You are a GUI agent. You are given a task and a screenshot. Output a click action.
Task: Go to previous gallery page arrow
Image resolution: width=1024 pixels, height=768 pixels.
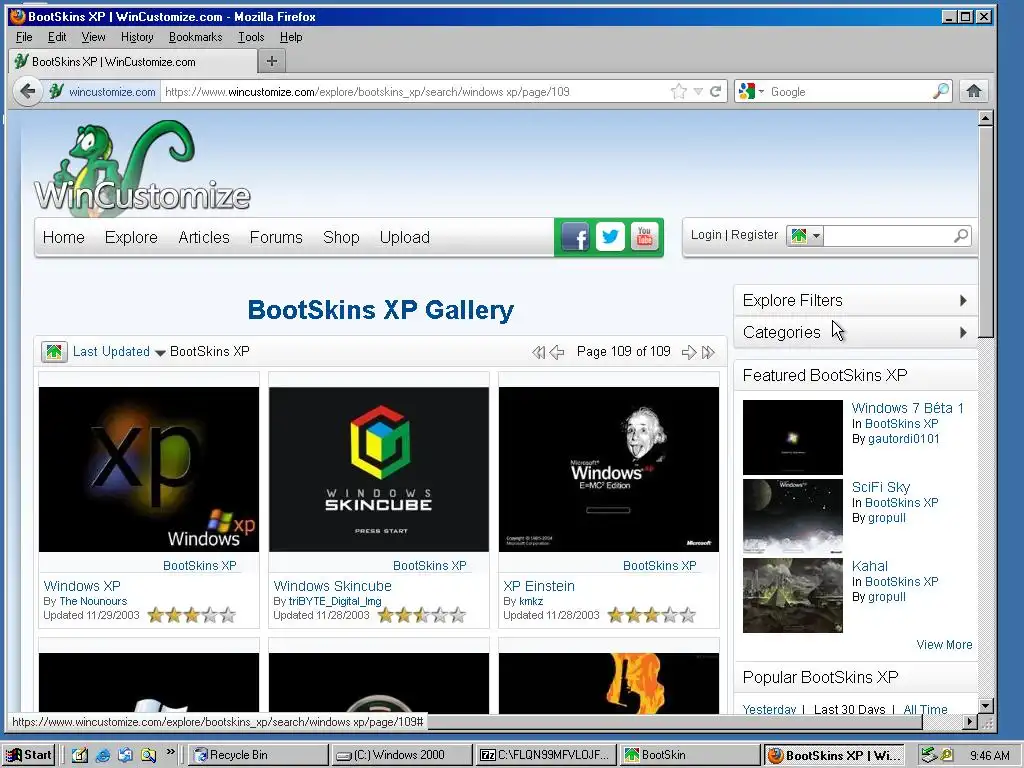(557, 353)
